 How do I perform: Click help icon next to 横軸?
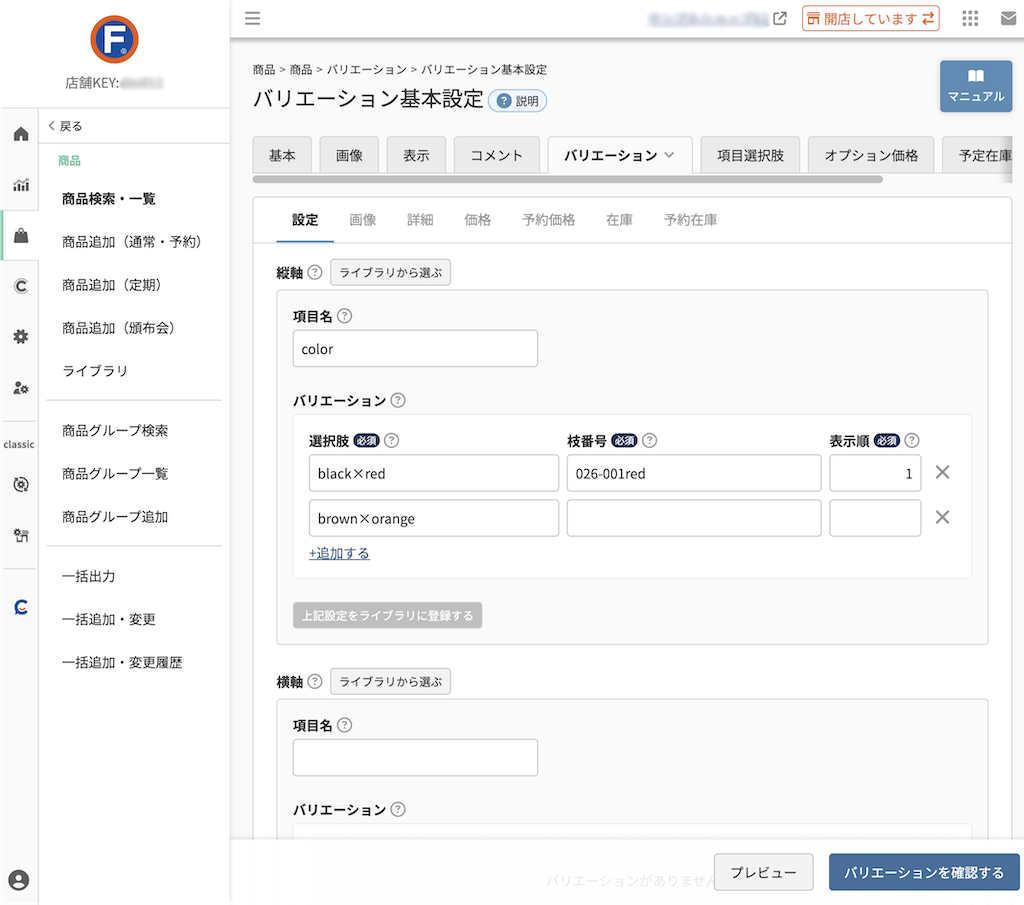tap(315, 682)
